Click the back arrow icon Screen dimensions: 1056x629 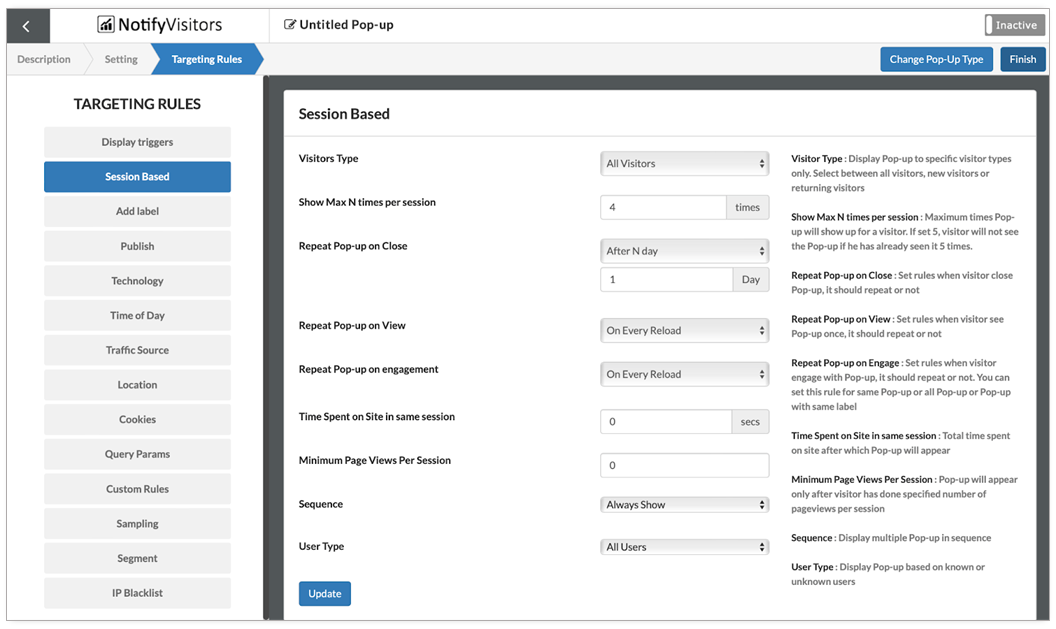coord(27,26)
